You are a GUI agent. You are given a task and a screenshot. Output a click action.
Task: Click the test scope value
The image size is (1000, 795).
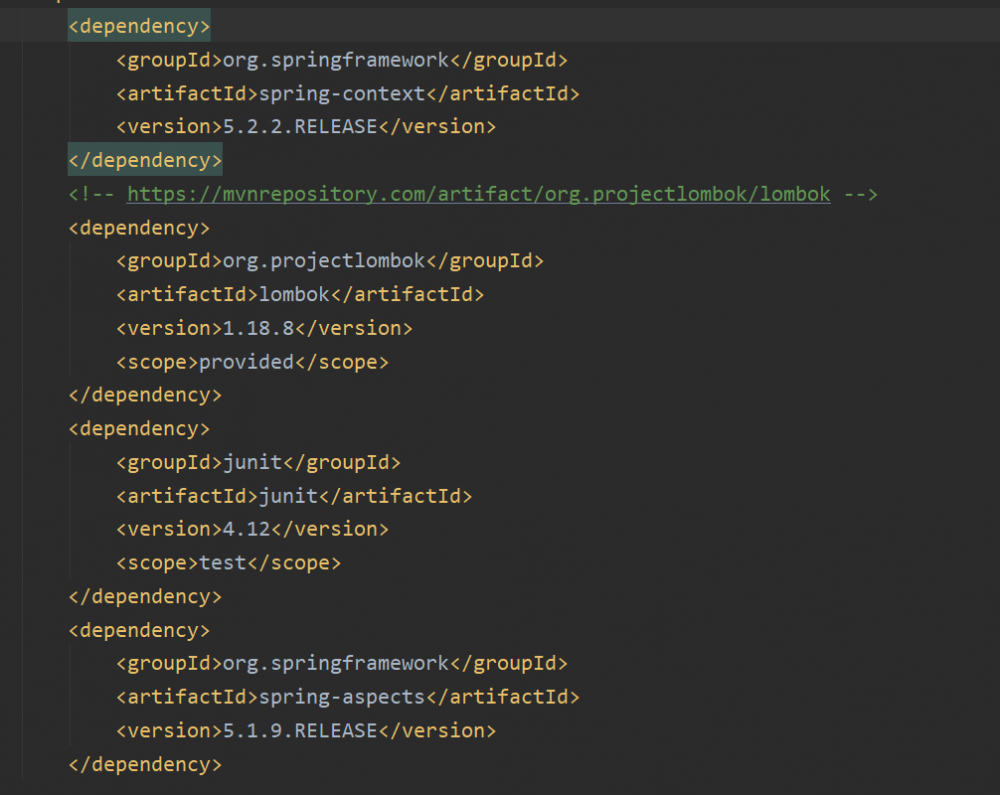(x=222, y=563)
